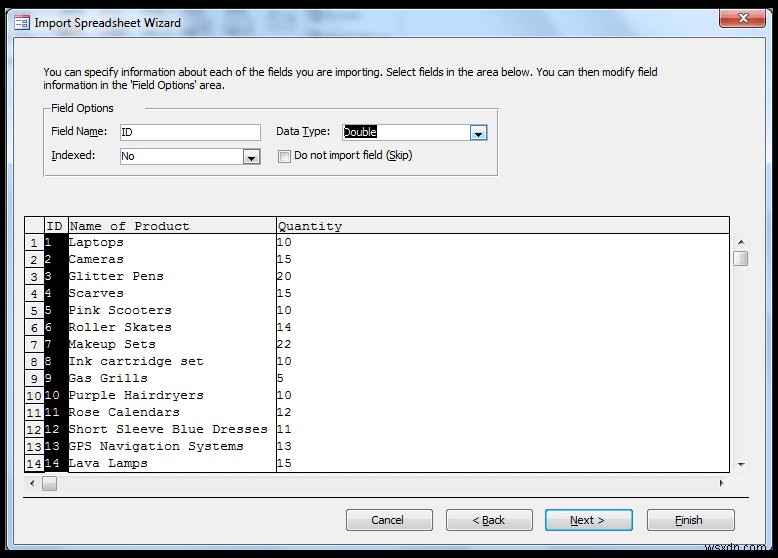Check 'Do not import field (Skip)'
The height and width of the screenshot is (558, 778).
click(x=284, y=157)
